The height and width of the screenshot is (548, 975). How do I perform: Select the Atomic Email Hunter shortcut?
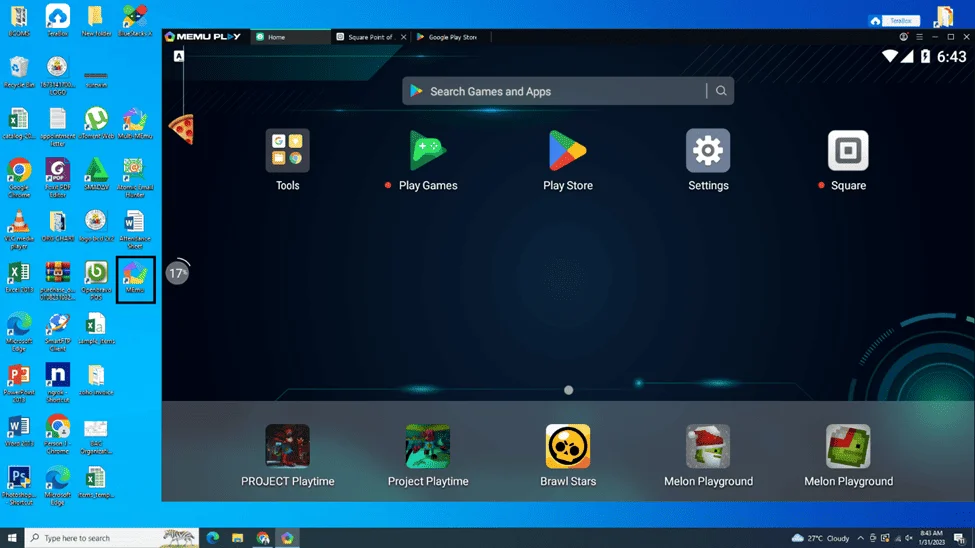pyautogui.click(x=134, y=178)
